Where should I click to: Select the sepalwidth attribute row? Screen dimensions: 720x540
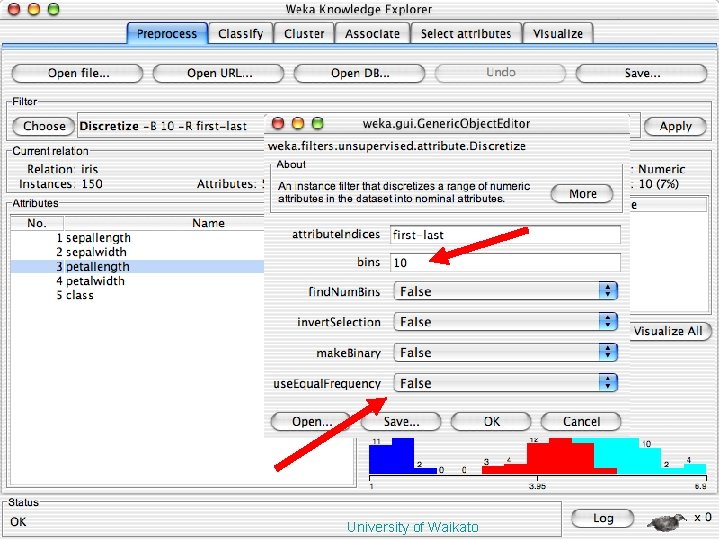click(137, 252)
